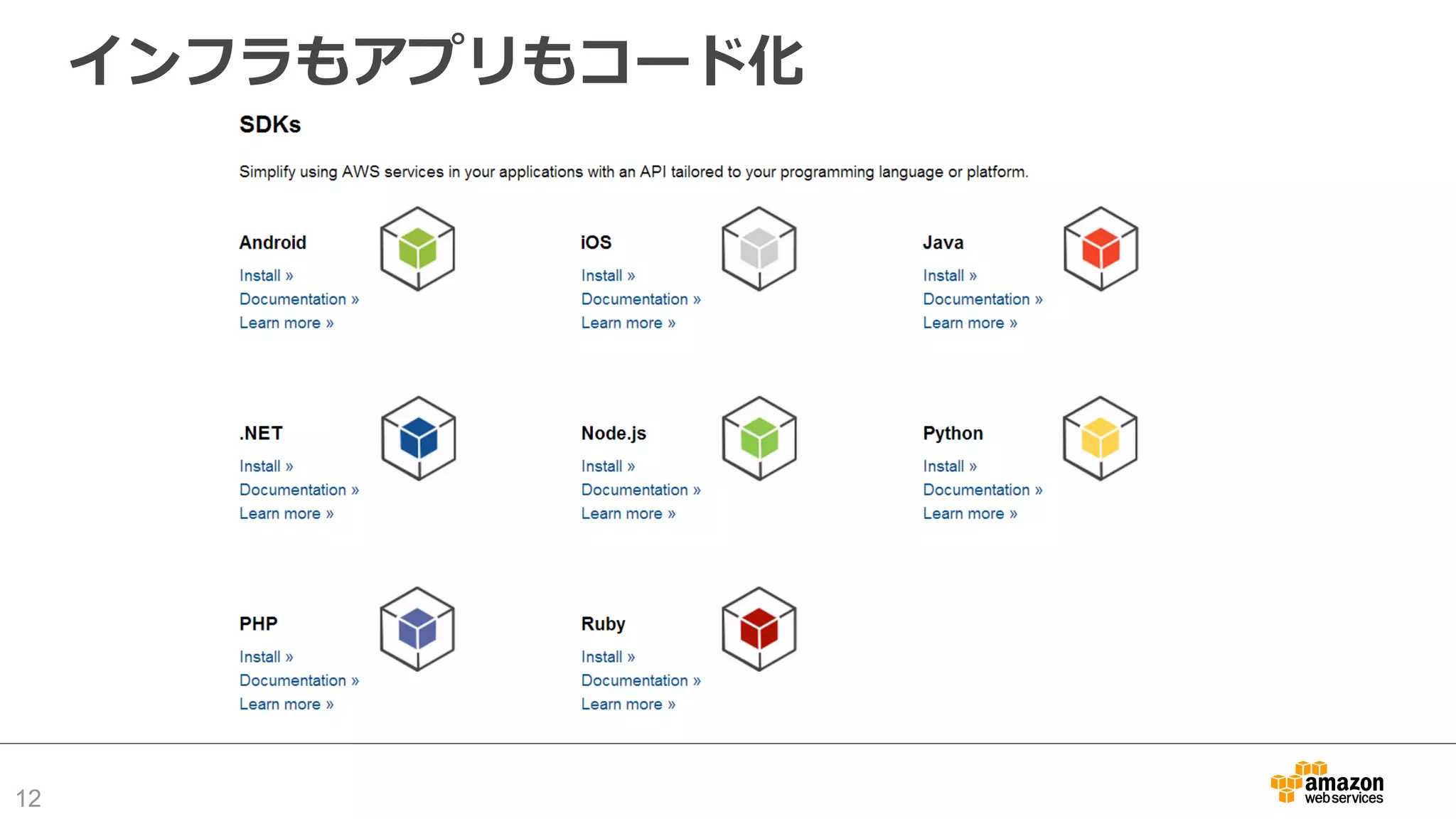Screen dimensions: 1456x819
Task: Select the Android heading text
Action: point(272,242)
